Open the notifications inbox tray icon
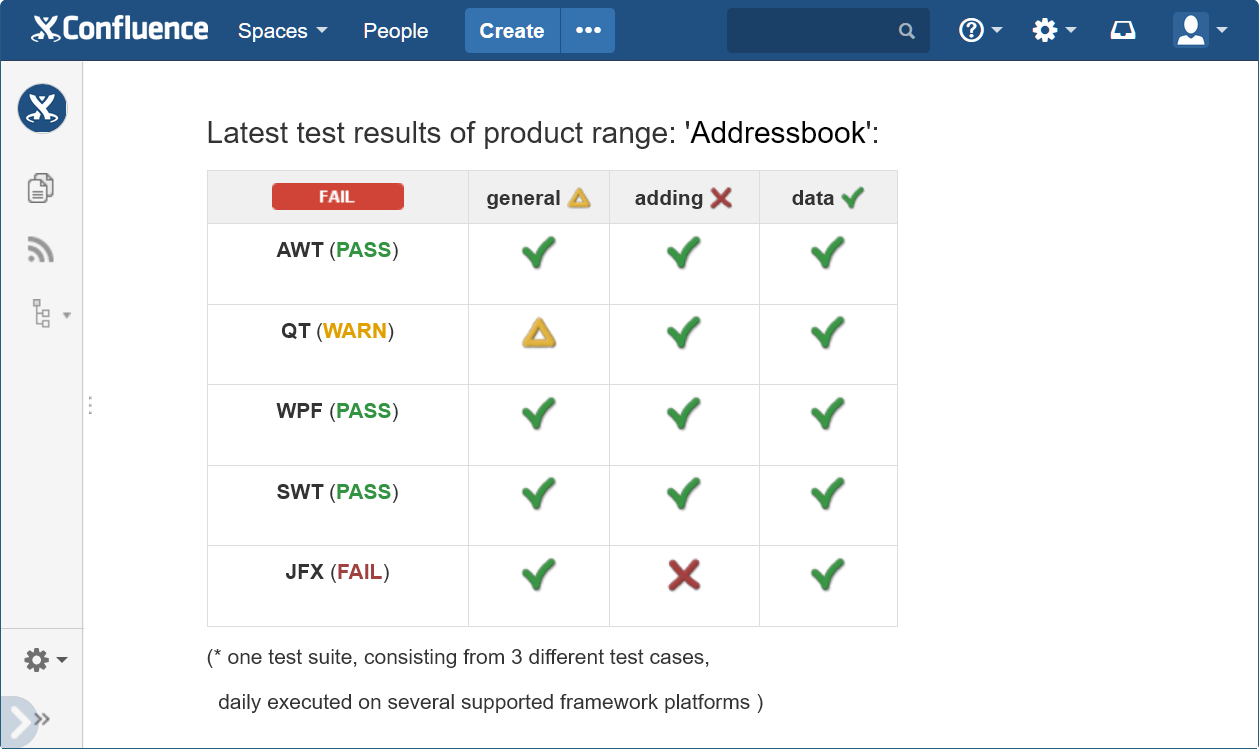Screen dimensions: 1259x749 click(x=1123, y=31)
